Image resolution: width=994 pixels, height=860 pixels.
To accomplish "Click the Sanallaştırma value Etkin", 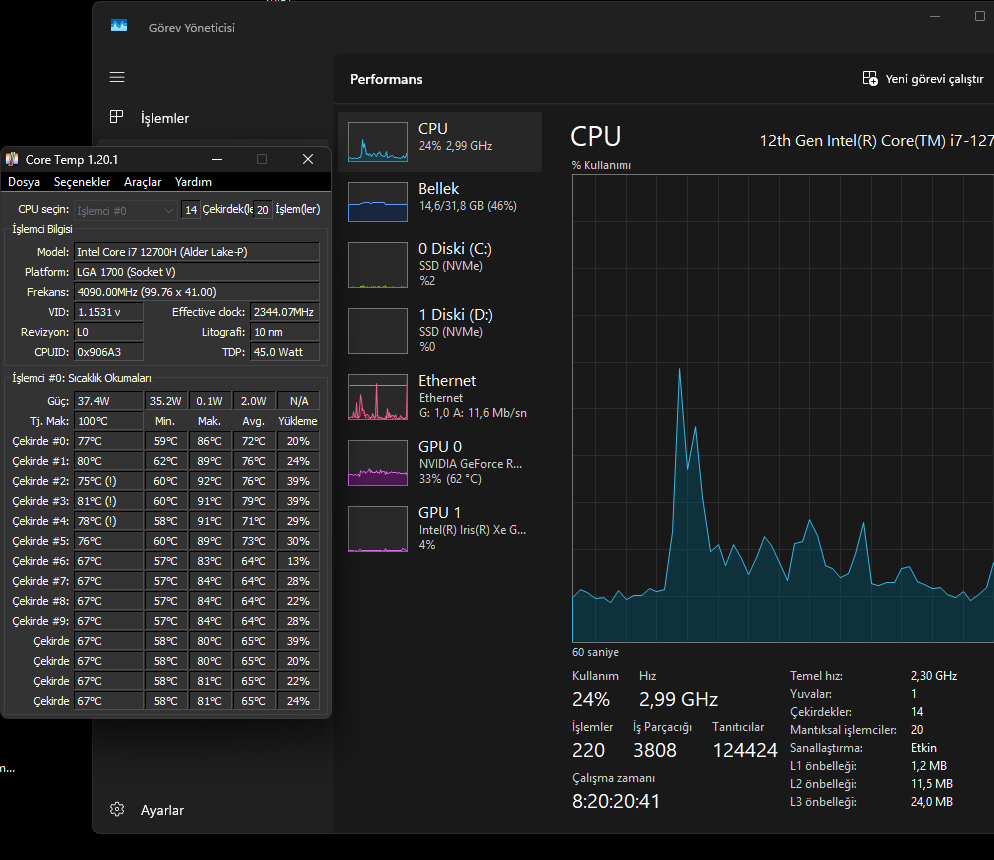I will 924,748.
